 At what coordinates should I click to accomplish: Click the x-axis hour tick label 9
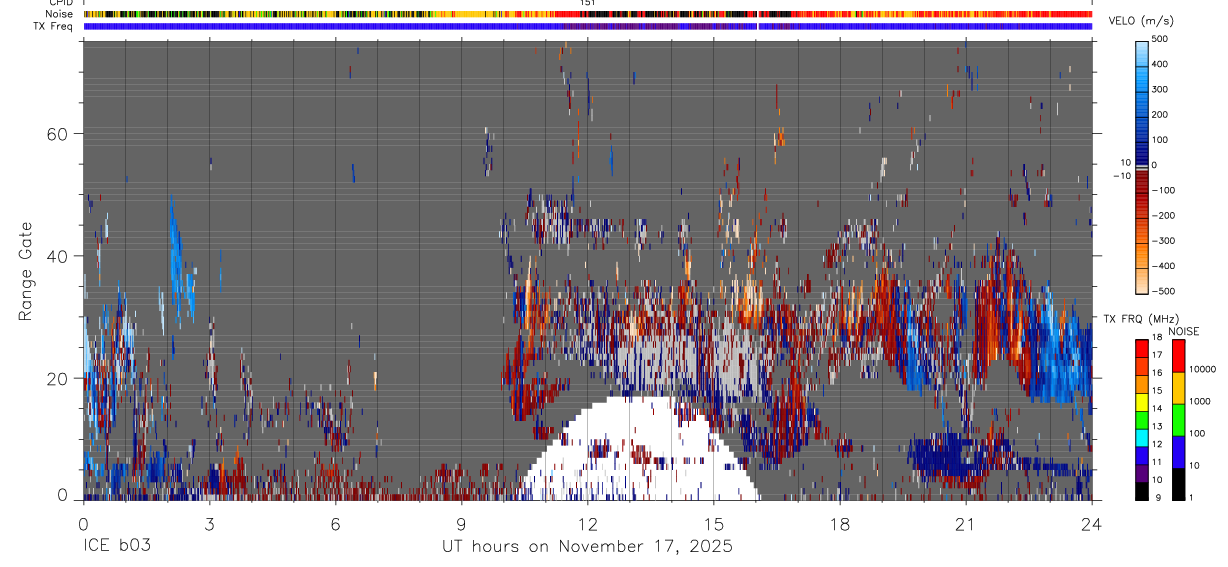[x=461, y=523]
